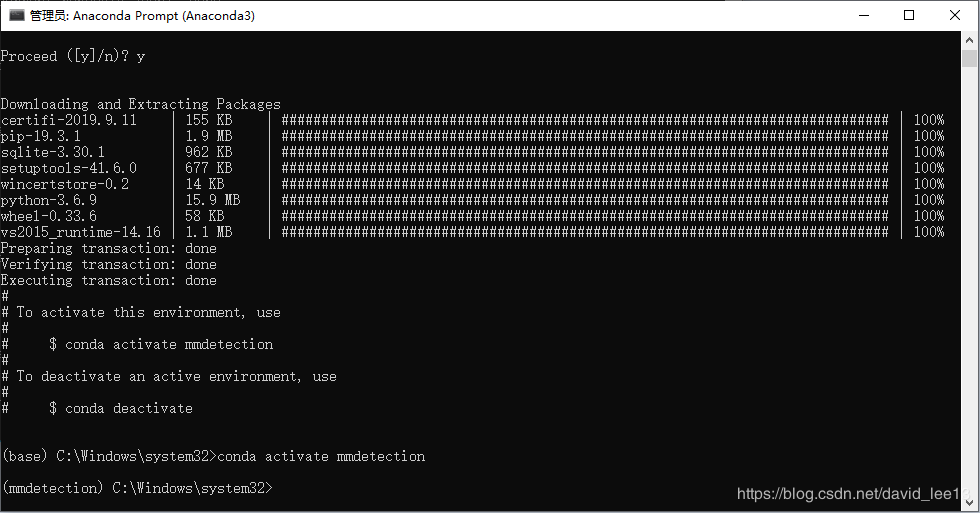Click the scrollbar up arrow
This screenshot has width=980, height=513.
(x=969, y=42)
